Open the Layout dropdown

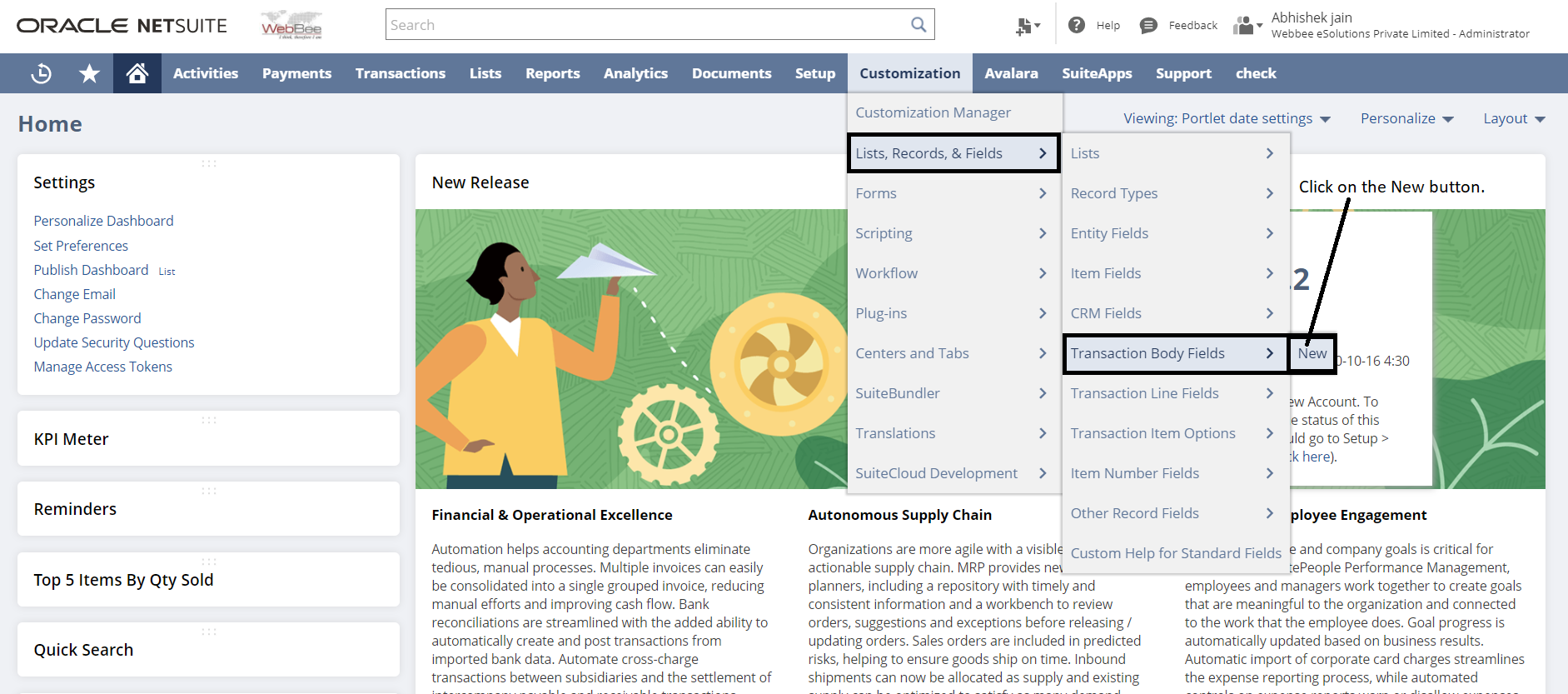click(x=1514, y=118)
